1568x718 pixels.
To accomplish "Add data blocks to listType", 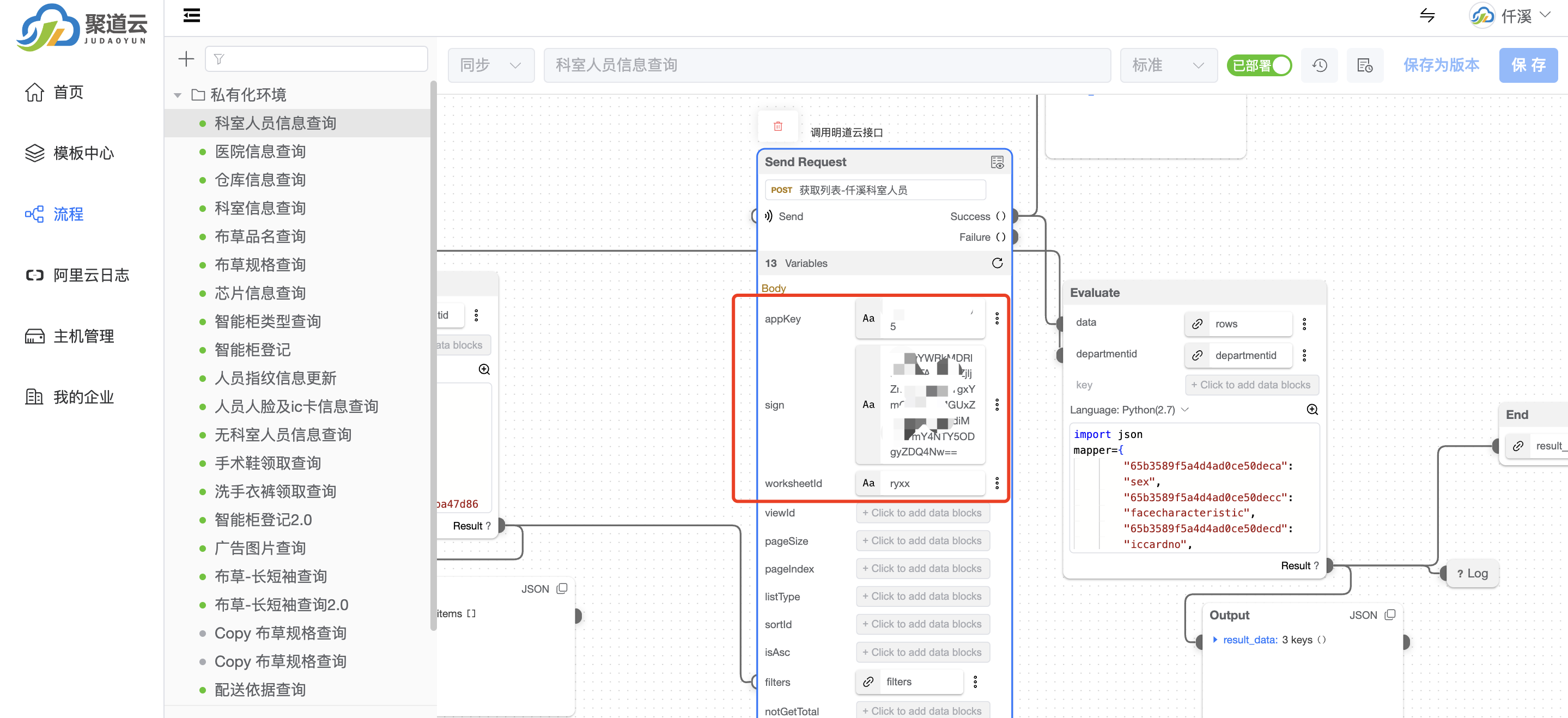I will coord(922,597).
